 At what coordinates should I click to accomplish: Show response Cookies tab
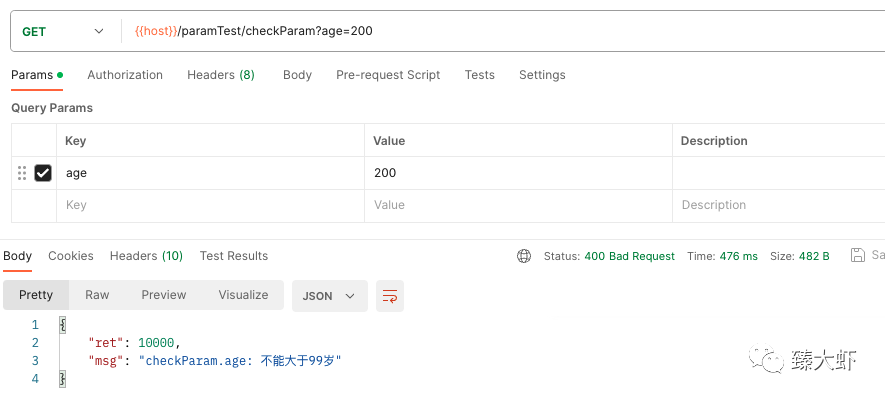tap(71, 256)
